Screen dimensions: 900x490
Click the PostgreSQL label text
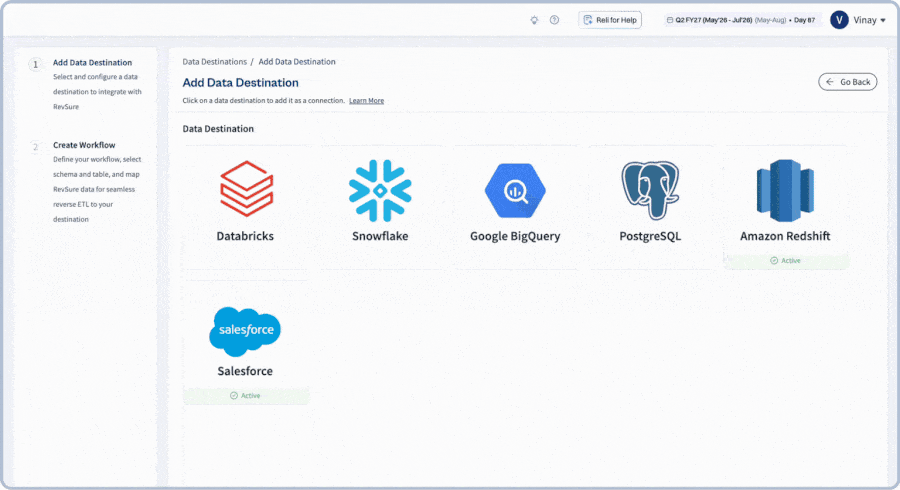[650, 236]
